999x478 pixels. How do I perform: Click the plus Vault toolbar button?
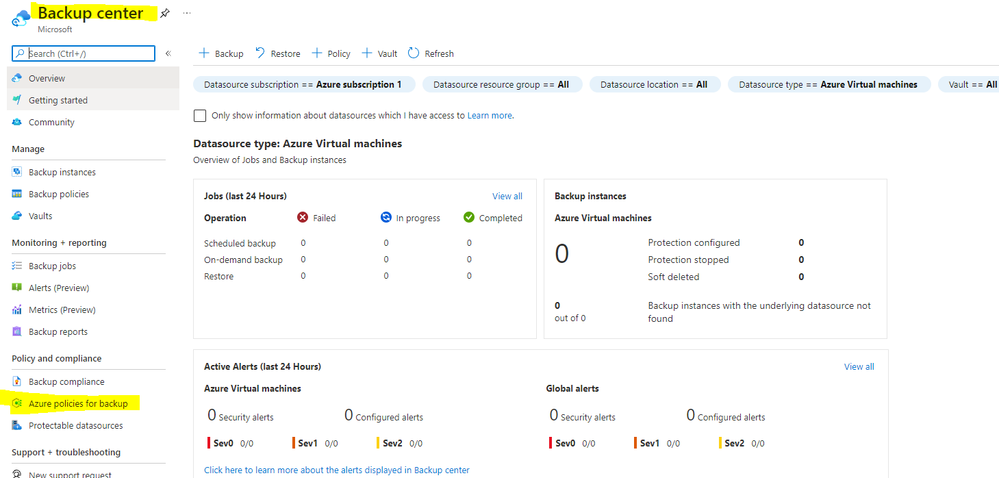(x=380, y=54)
